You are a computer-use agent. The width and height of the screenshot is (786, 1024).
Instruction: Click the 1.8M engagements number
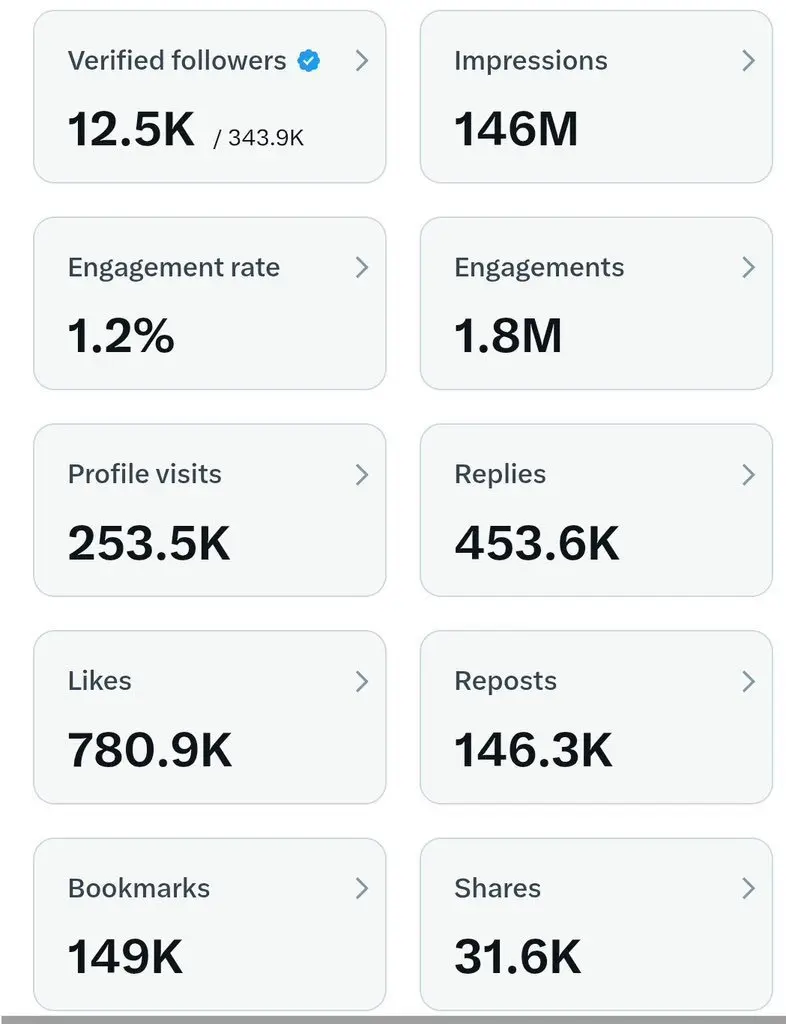(508, 336)
